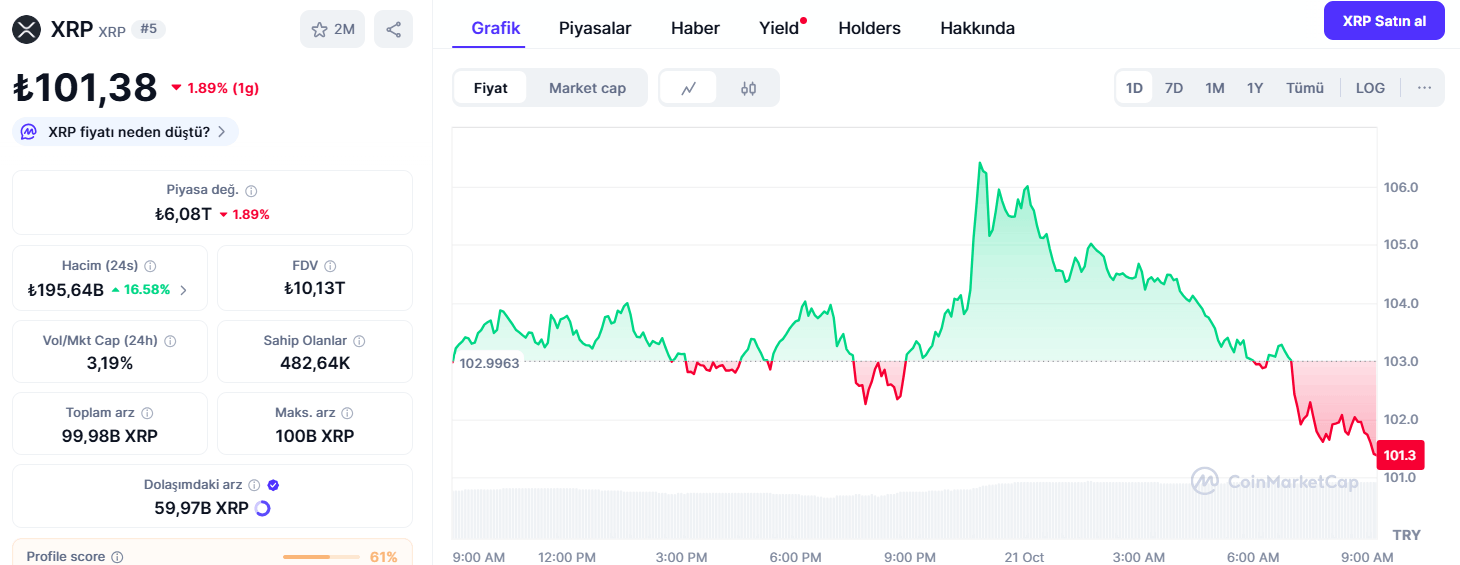Click info icon next to Toplam arz
Image resolution: width=1460 pixels, height=565 pixels.
coord(147,413)
